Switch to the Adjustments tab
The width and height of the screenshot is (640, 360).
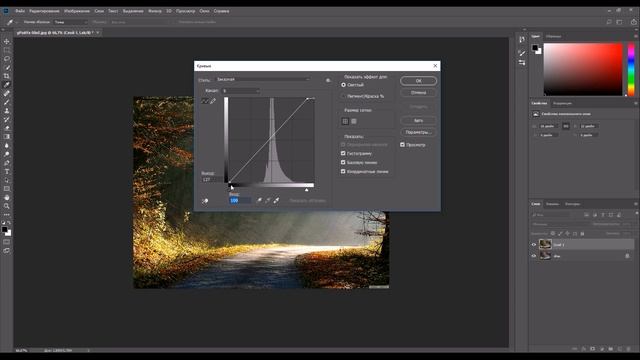point(562,103)
